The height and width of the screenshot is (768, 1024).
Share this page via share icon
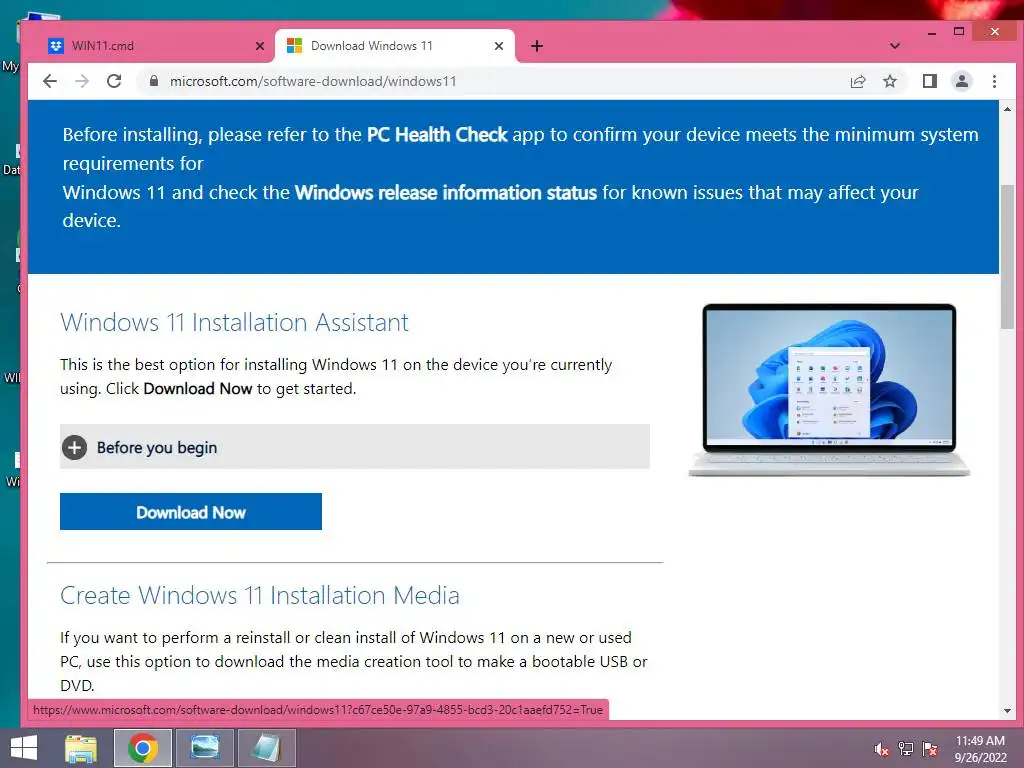click(857, 81)
